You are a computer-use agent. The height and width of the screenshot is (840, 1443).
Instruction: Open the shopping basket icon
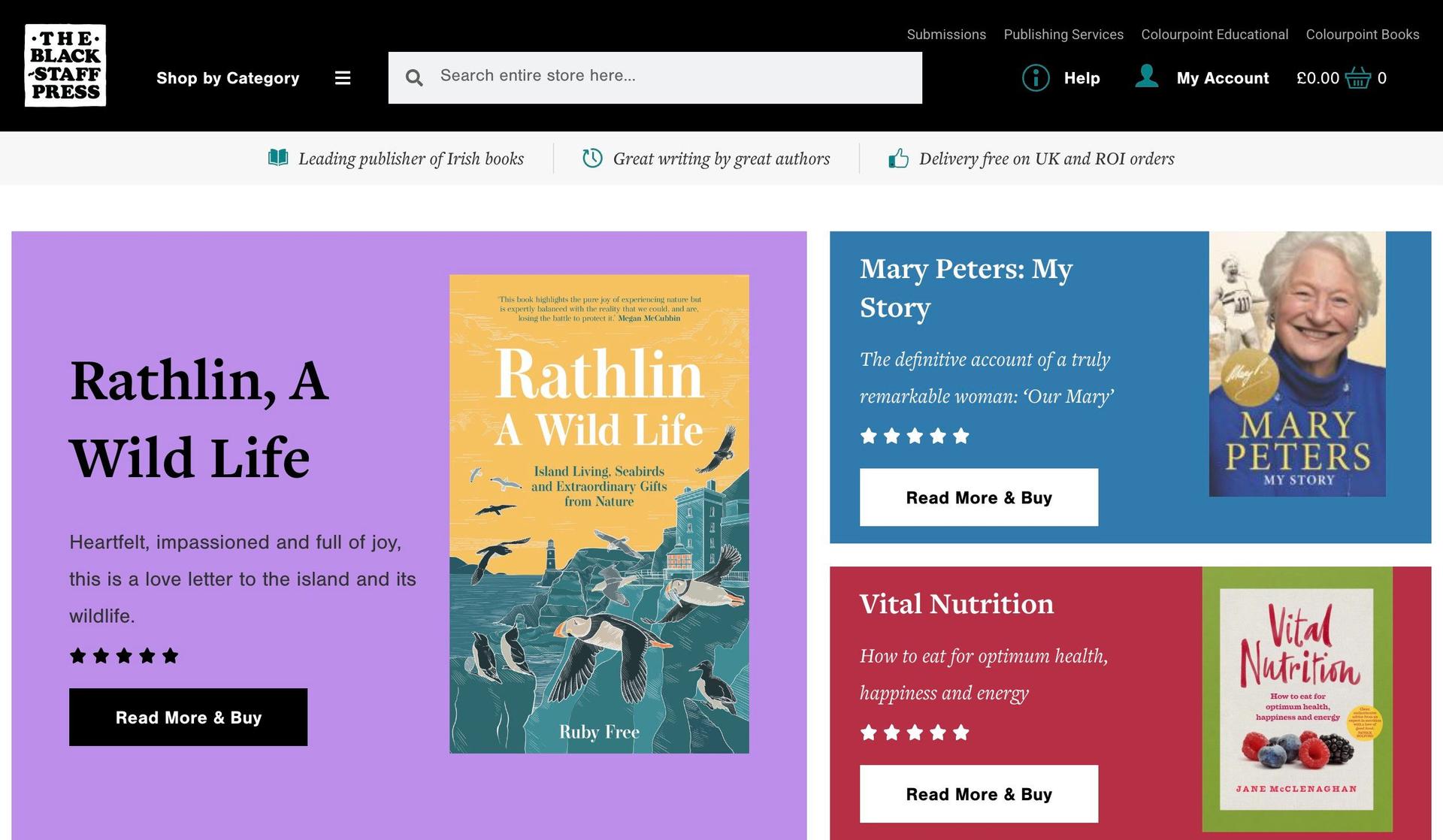(1357, 77)
